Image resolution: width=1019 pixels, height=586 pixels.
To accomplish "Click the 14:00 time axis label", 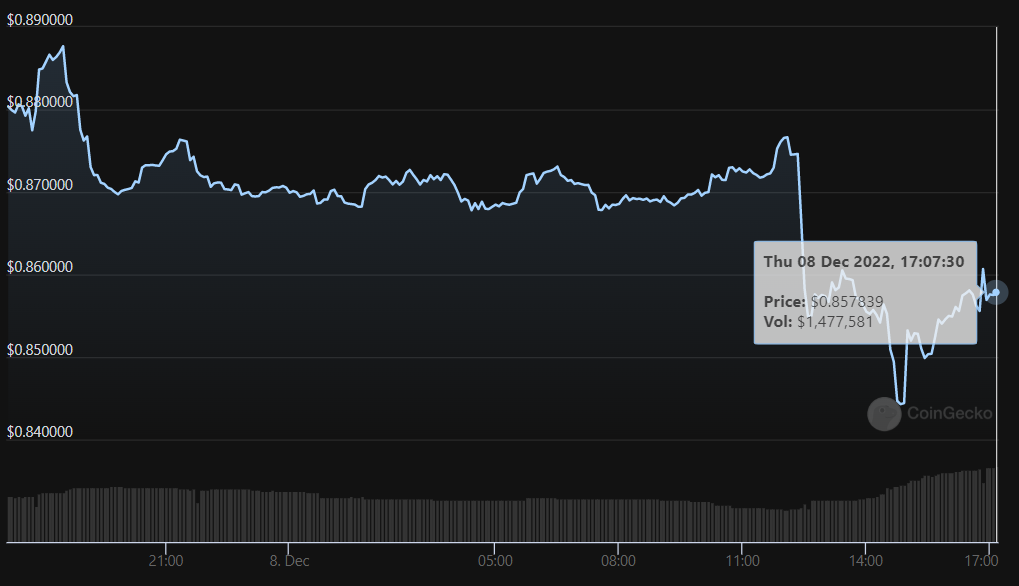I will tap(865, 561).
